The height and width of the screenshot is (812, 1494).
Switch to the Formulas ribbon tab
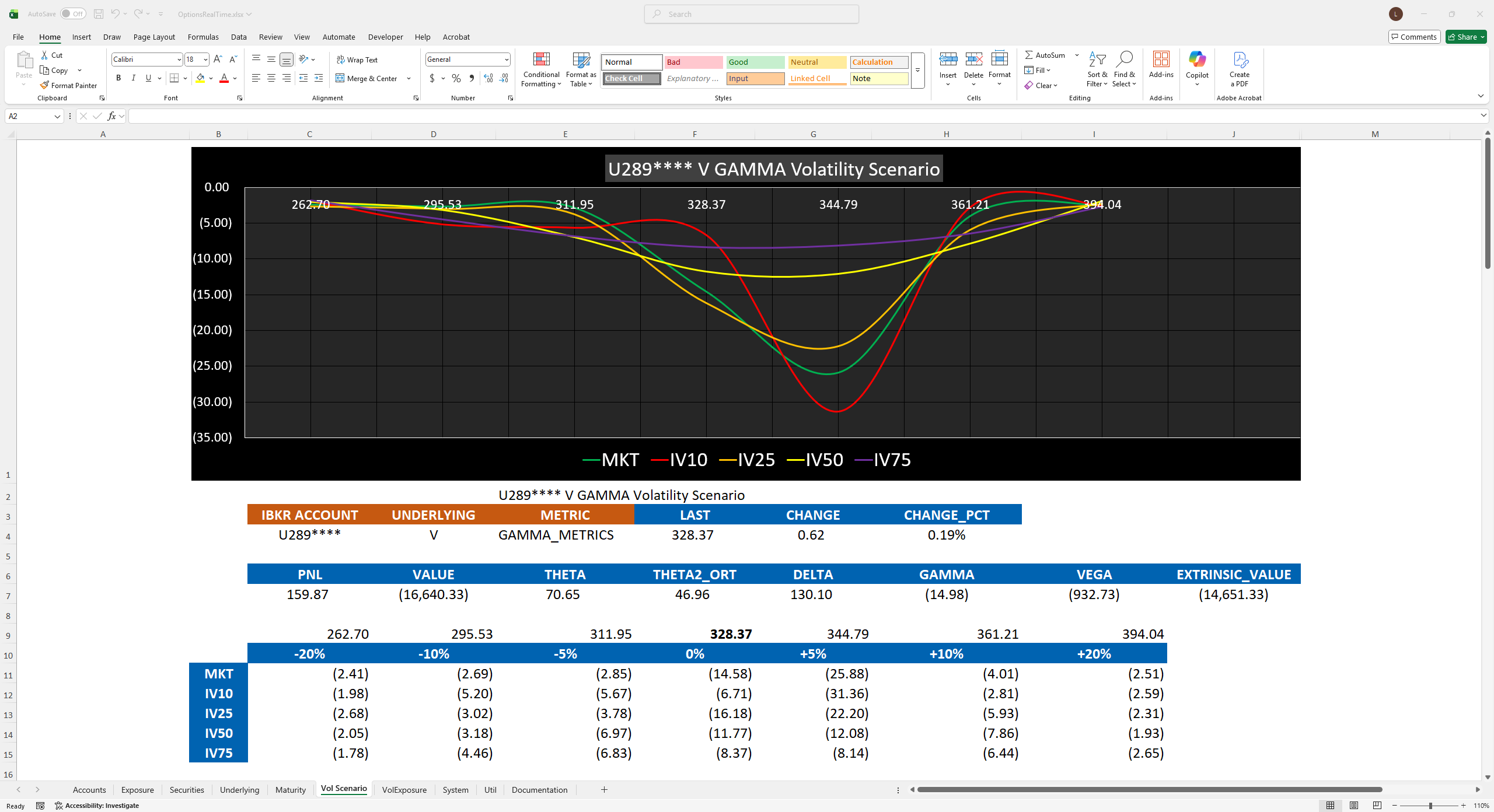(x=203, y=37)
